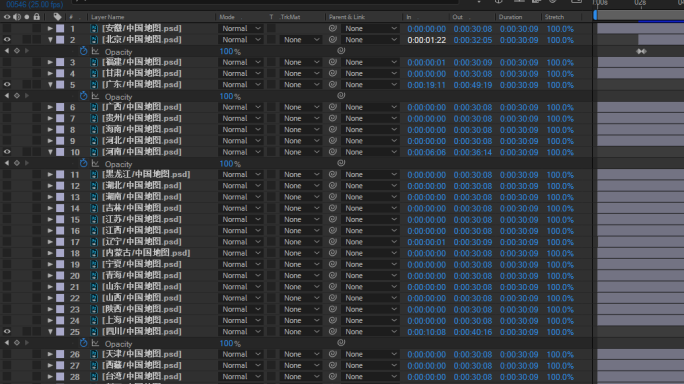Hide layer 2 using its eye toggle

[7, 39]
